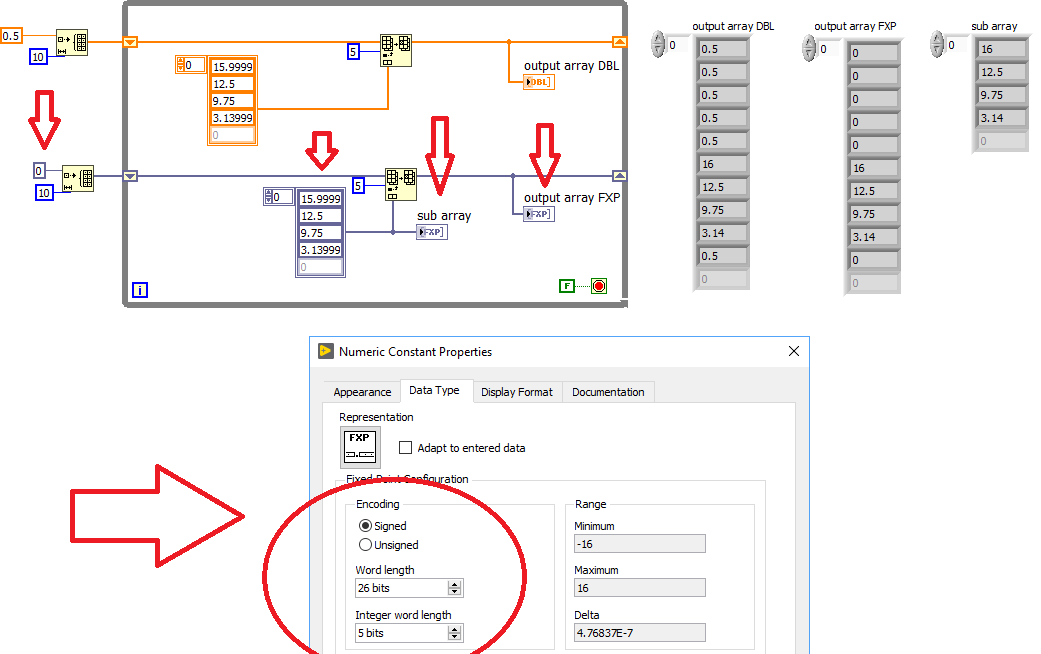Click the Replace Array Subset node on FXP wire

(x=401, y=182)
